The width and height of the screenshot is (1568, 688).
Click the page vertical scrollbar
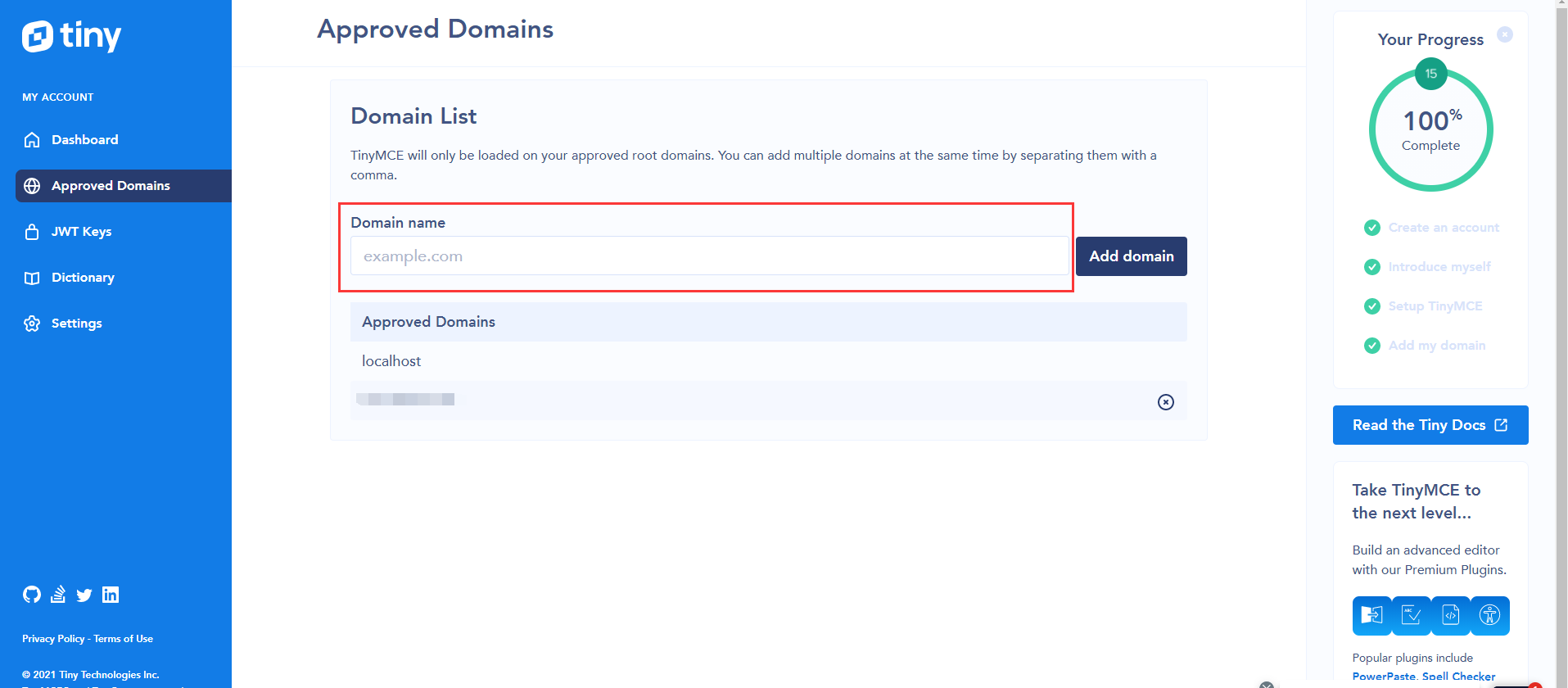pos(1561,344)
